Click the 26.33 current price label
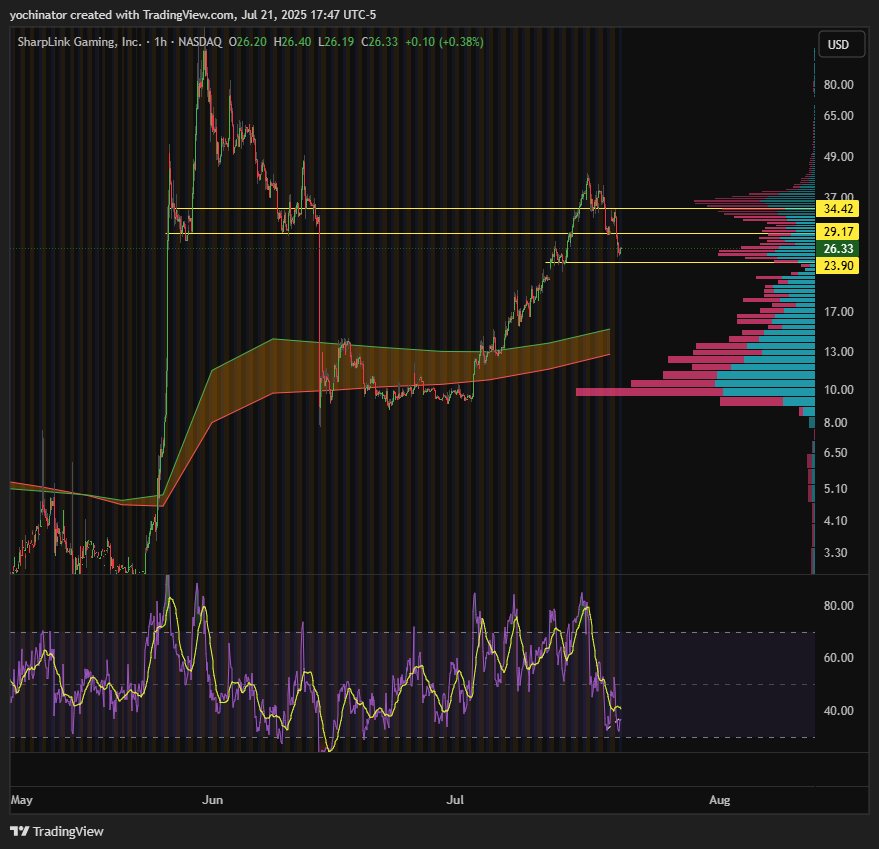The height and width of the screenshot is (849, 879). (838, 248)
